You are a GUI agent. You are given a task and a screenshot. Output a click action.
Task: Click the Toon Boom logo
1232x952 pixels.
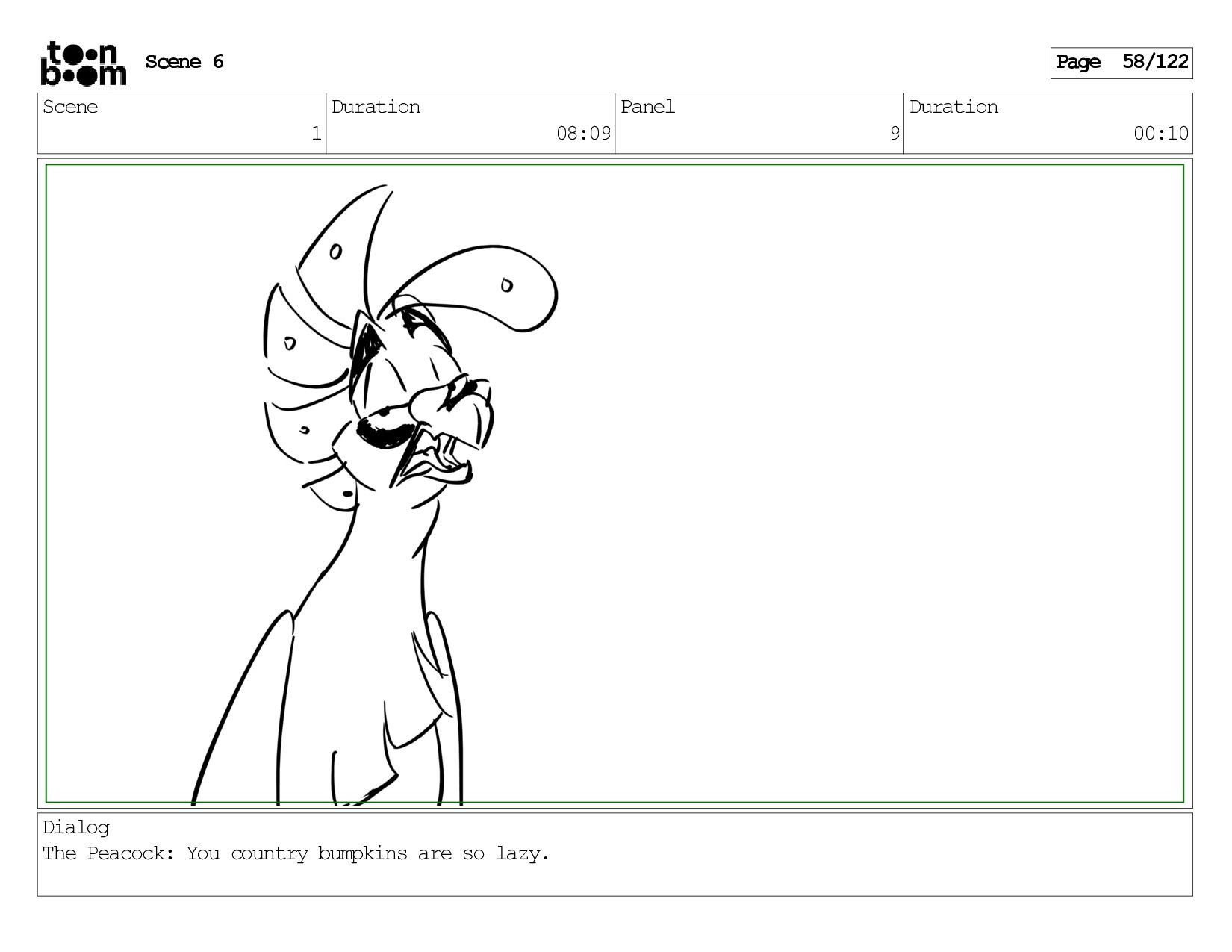pyautogui.click(x=83, y=63)
